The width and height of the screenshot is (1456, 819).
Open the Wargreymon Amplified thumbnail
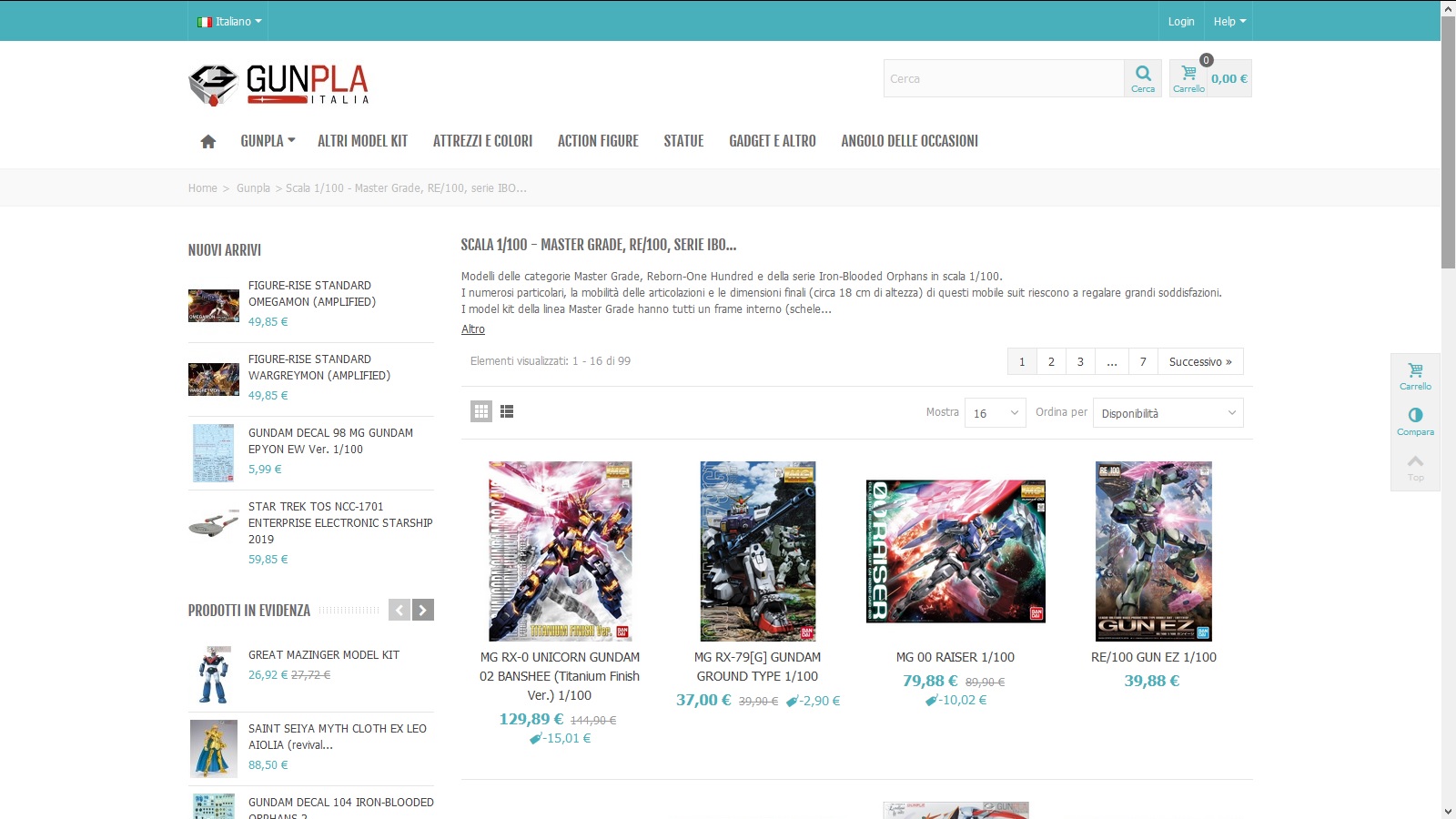point(214,379)
